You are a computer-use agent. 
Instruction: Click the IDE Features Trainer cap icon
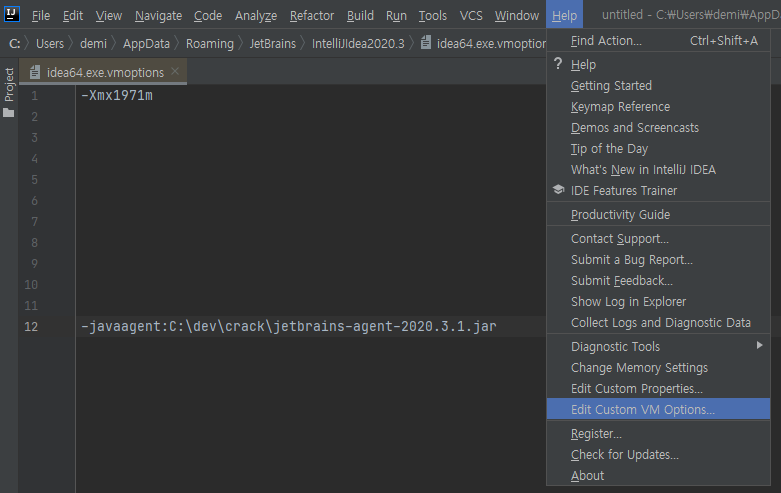click(x=558, y=190)
